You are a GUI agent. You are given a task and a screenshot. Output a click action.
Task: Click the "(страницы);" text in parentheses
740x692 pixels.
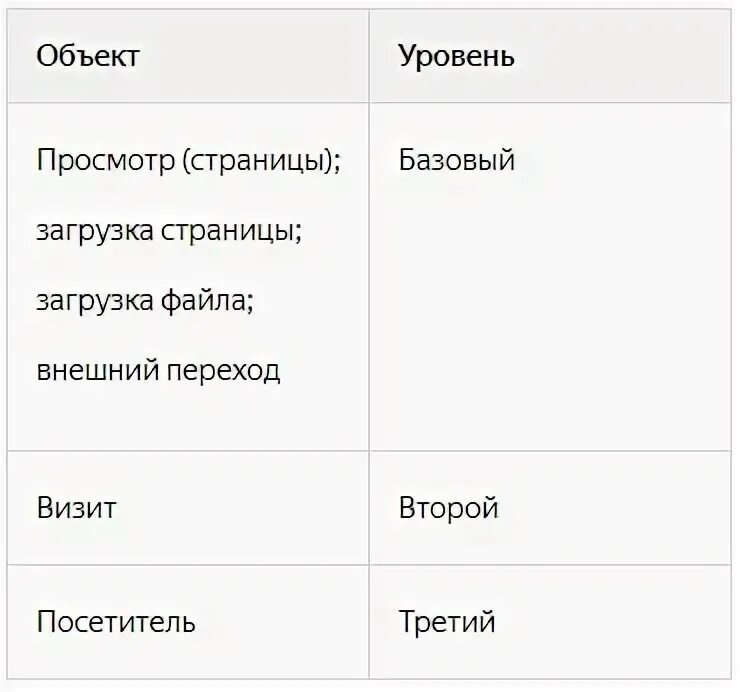tap(261, 160)
